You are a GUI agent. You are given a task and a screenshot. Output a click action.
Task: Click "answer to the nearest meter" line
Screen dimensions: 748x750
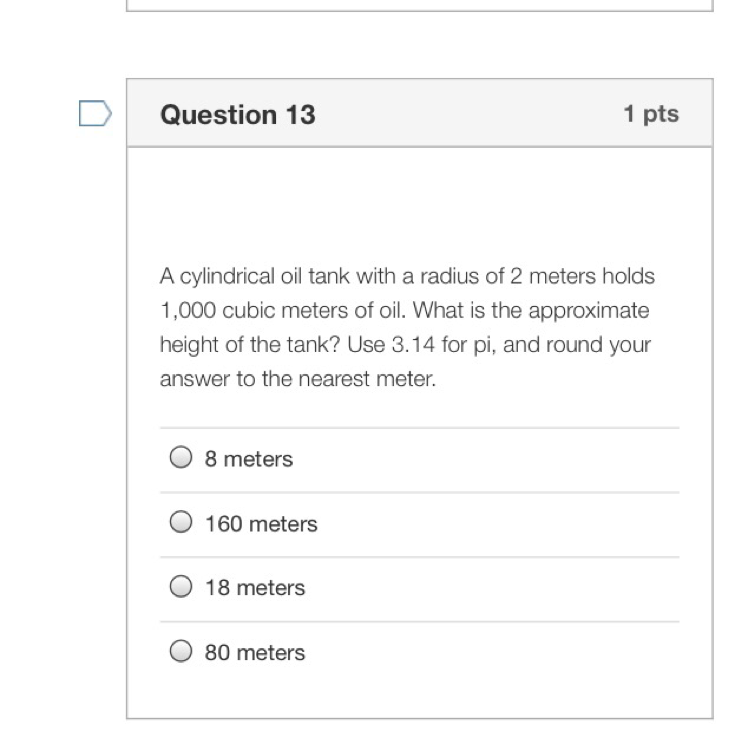298,380
